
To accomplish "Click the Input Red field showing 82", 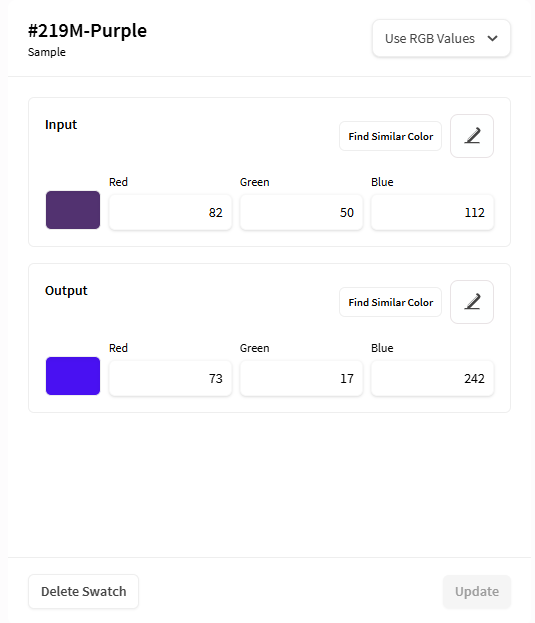I will [x=170, y=213].
